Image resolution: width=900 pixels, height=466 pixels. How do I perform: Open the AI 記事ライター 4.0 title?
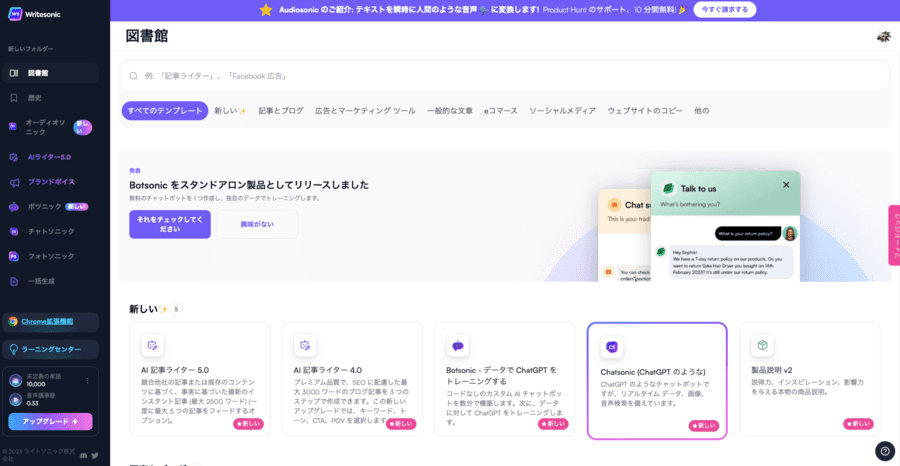[328, 370]
